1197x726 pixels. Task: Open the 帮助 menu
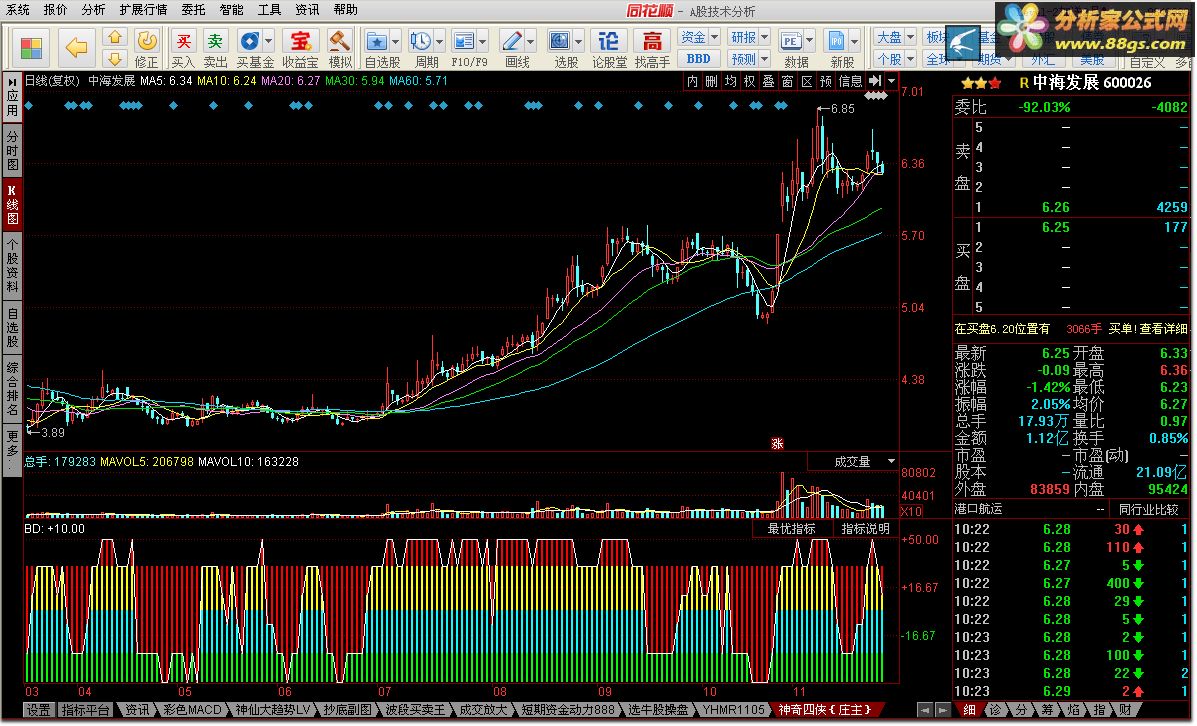pos(346,10)
